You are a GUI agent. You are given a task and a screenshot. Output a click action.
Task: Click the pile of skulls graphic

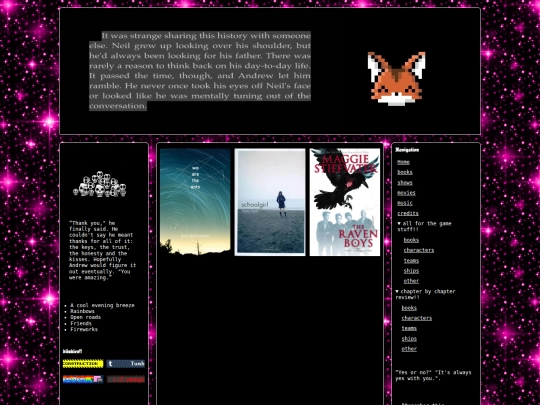[100, 184]
